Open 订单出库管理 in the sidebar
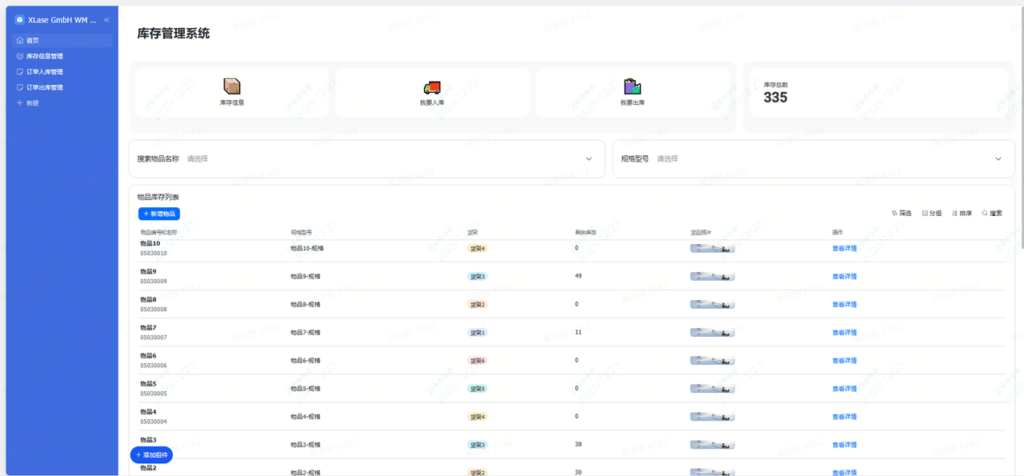Viewport: 1024px width, 476px height. (x=45, y=88)
